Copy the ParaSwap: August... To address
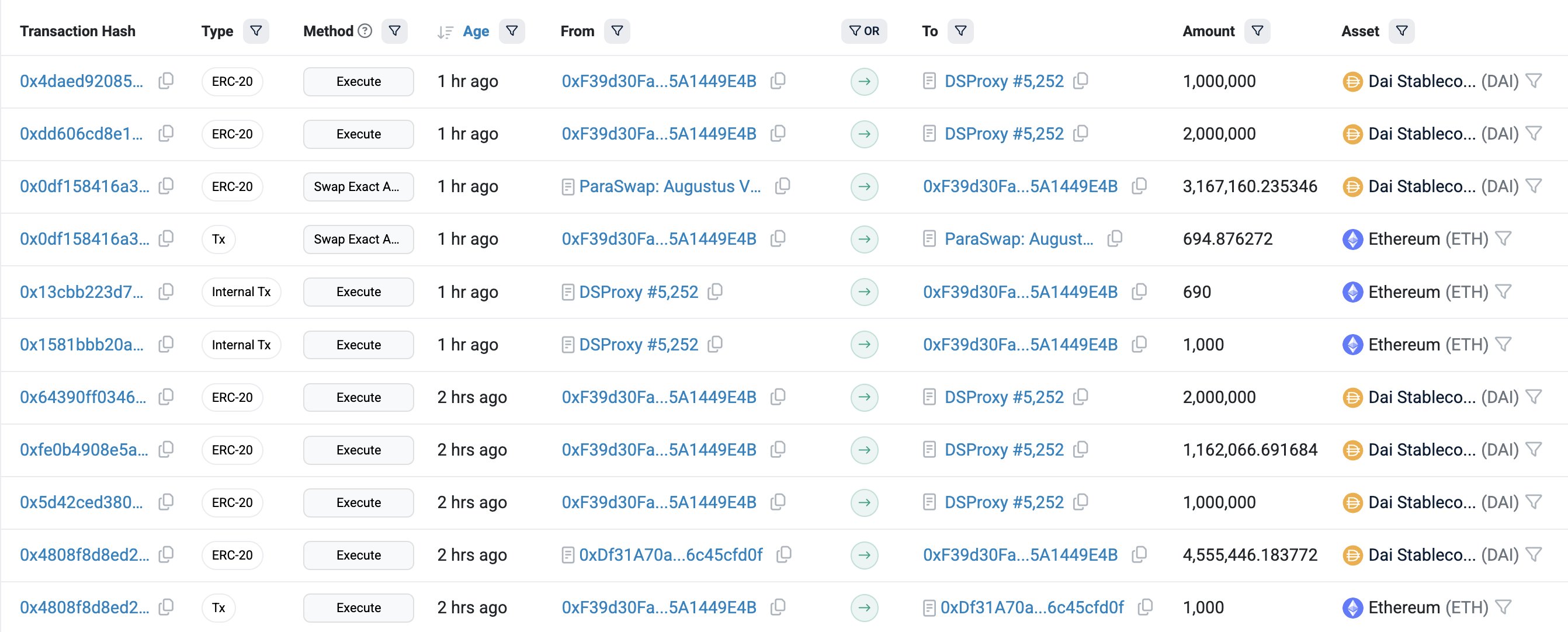Viewport: 1568px width, 632px height. [1115, 239]
